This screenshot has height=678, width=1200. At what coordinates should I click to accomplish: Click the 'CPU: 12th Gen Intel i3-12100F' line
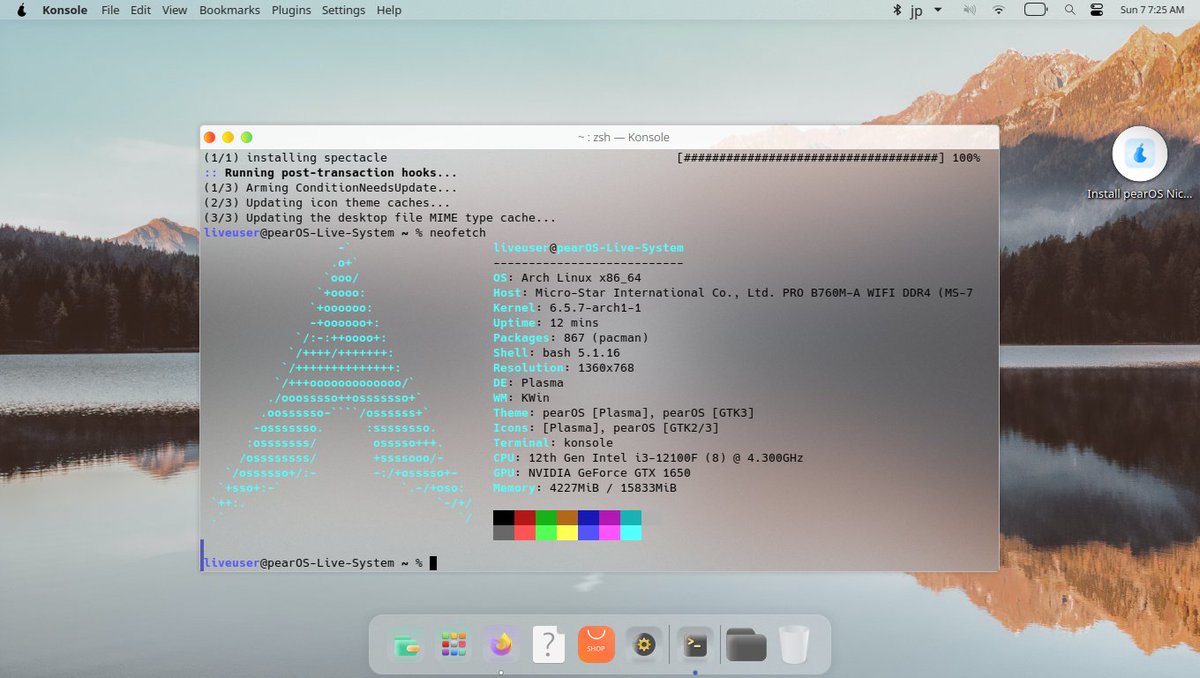tap(648, 458)
